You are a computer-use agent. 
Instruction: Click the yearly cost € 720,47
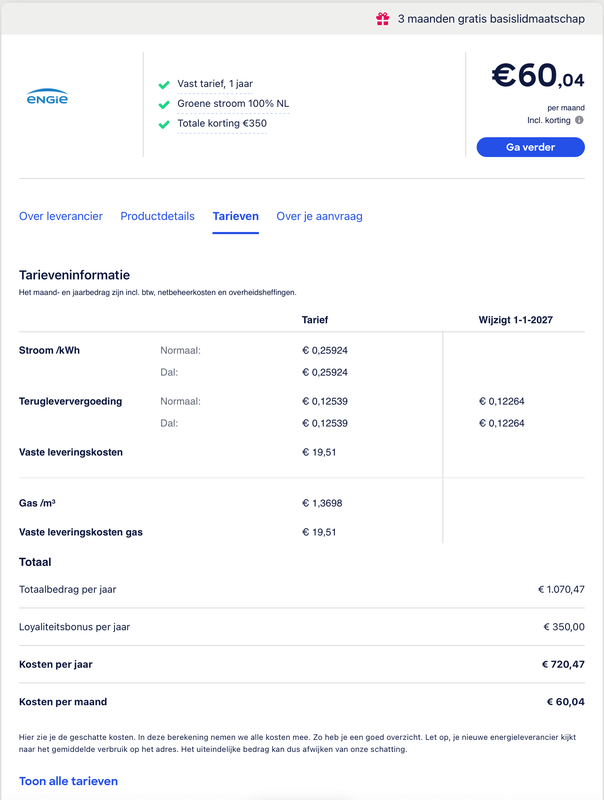pyautogui.click(x=563, y=664)
